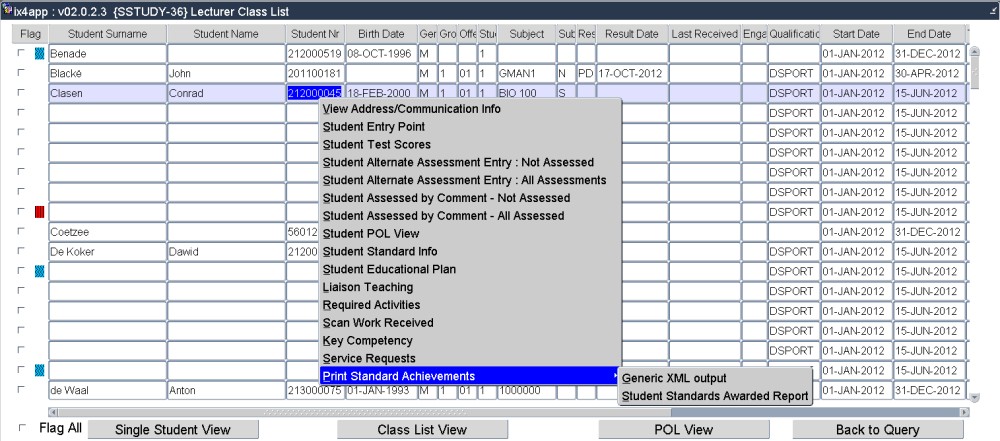
Task: Click the Dawid student name field
Action: point(226,251)
